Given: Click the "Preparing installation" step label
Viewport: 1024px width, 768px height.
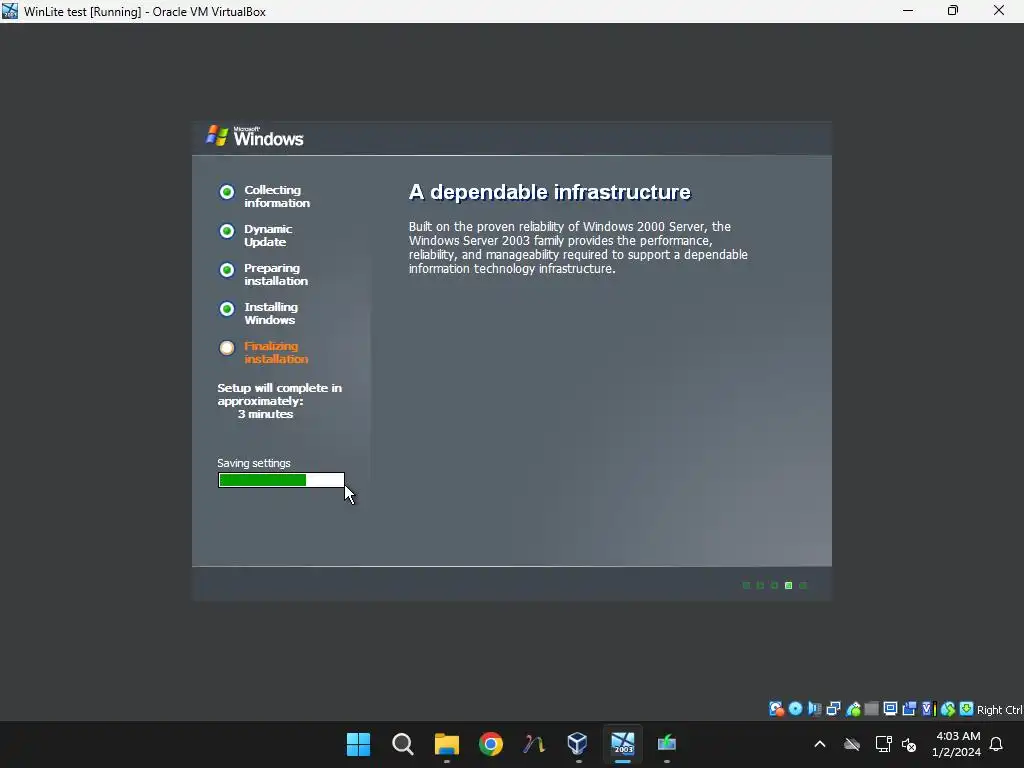Looking at the screenshot, I should pyautogui.click(x=276, y=274).
